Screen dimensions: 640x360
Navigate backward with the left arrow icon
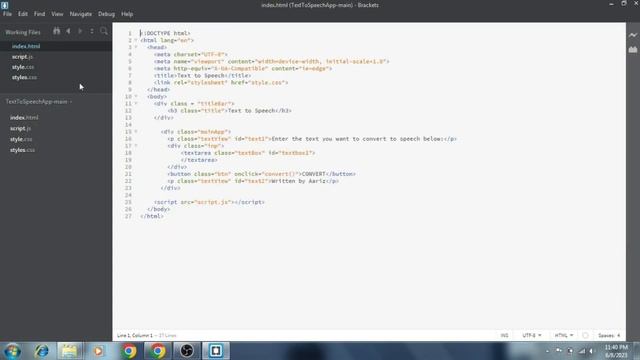[68, 31]
